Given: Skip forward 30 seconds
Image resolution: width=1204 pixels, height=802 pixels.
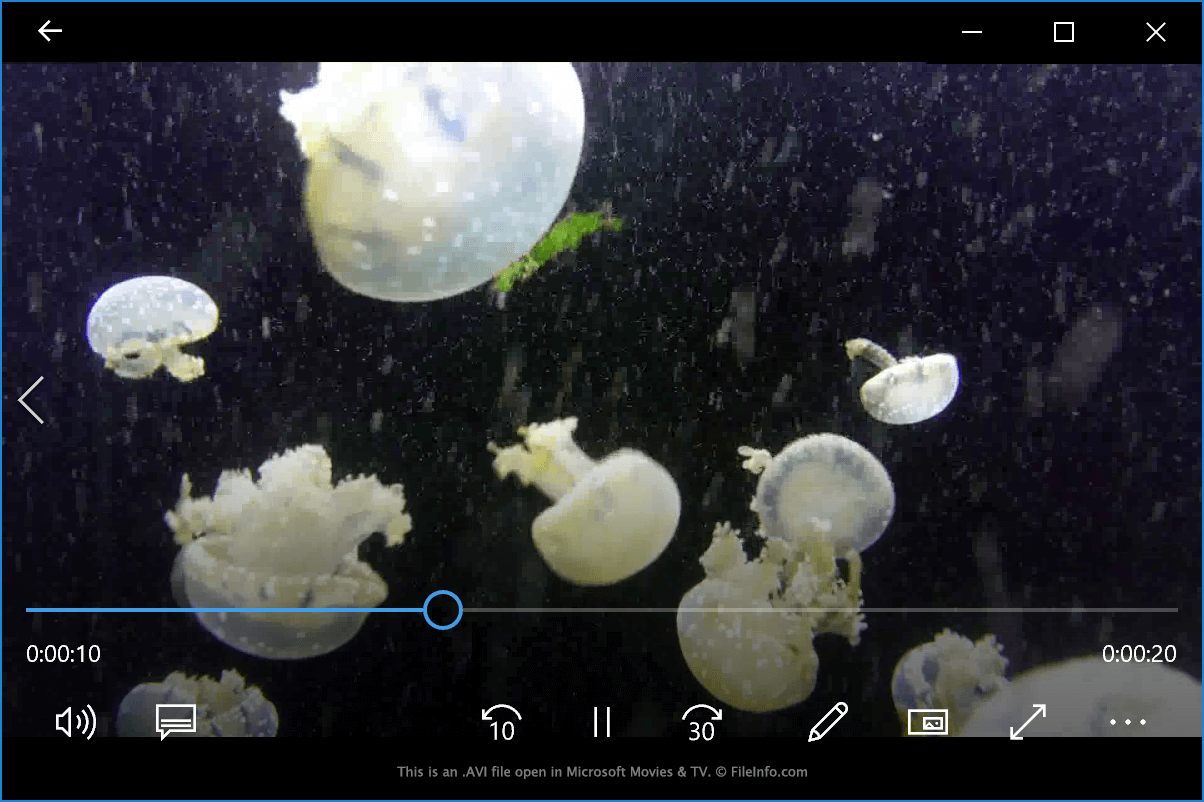Looking at the screenshot, I should pos(702,722).
